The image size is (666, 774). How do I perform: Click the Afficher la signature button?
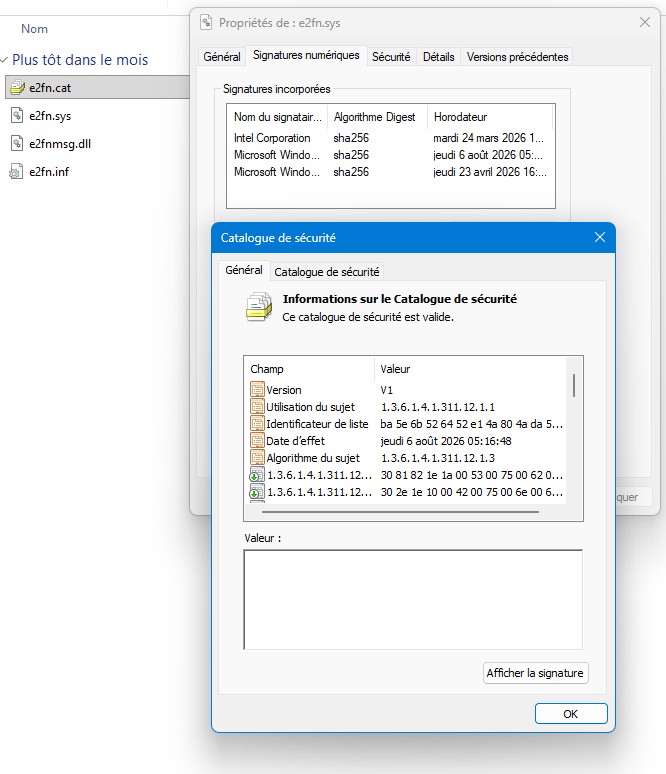coord(535,673)
